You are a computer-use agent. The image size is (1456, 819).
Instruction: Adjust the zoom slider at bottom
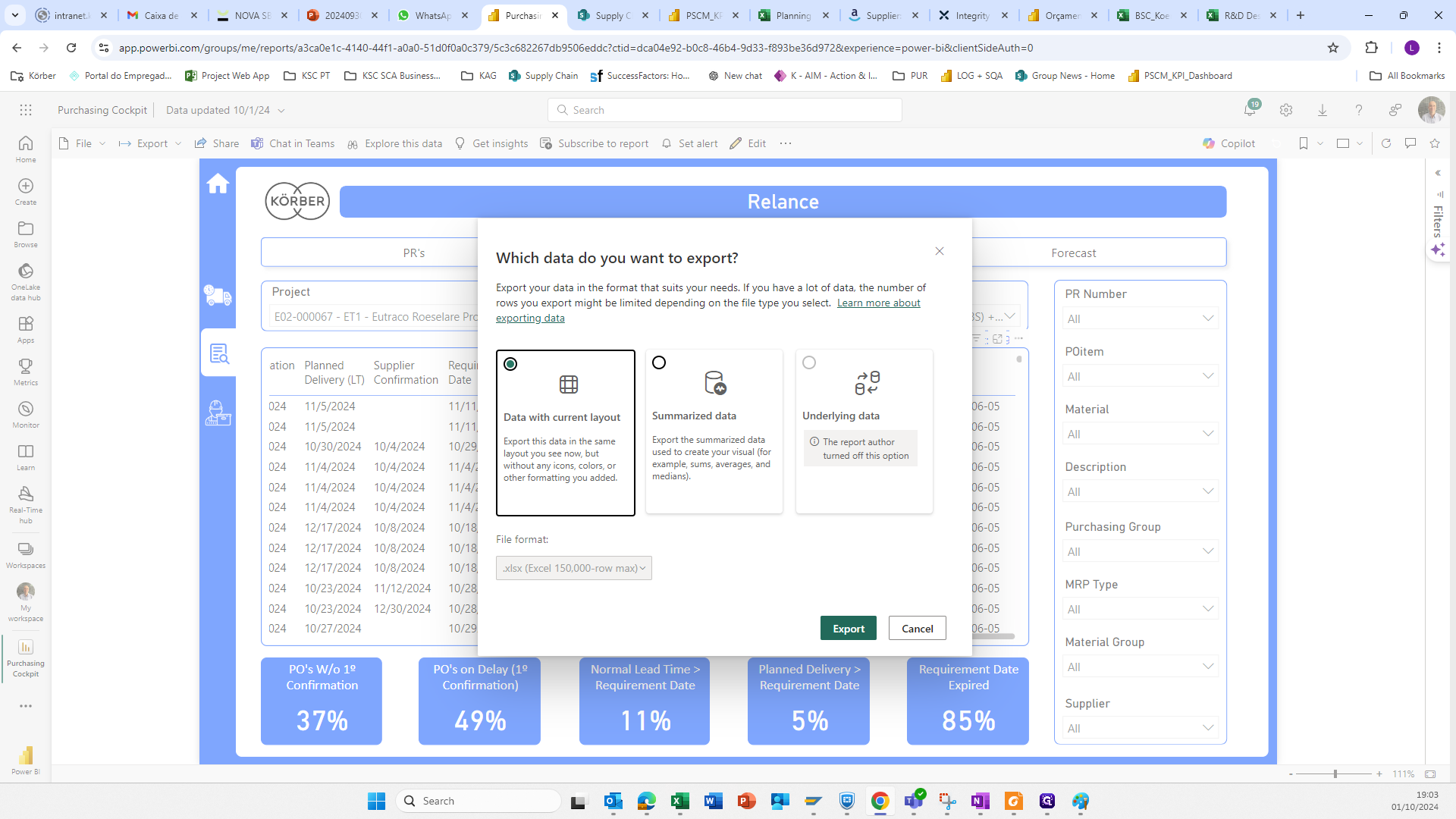coord(1335,774)
